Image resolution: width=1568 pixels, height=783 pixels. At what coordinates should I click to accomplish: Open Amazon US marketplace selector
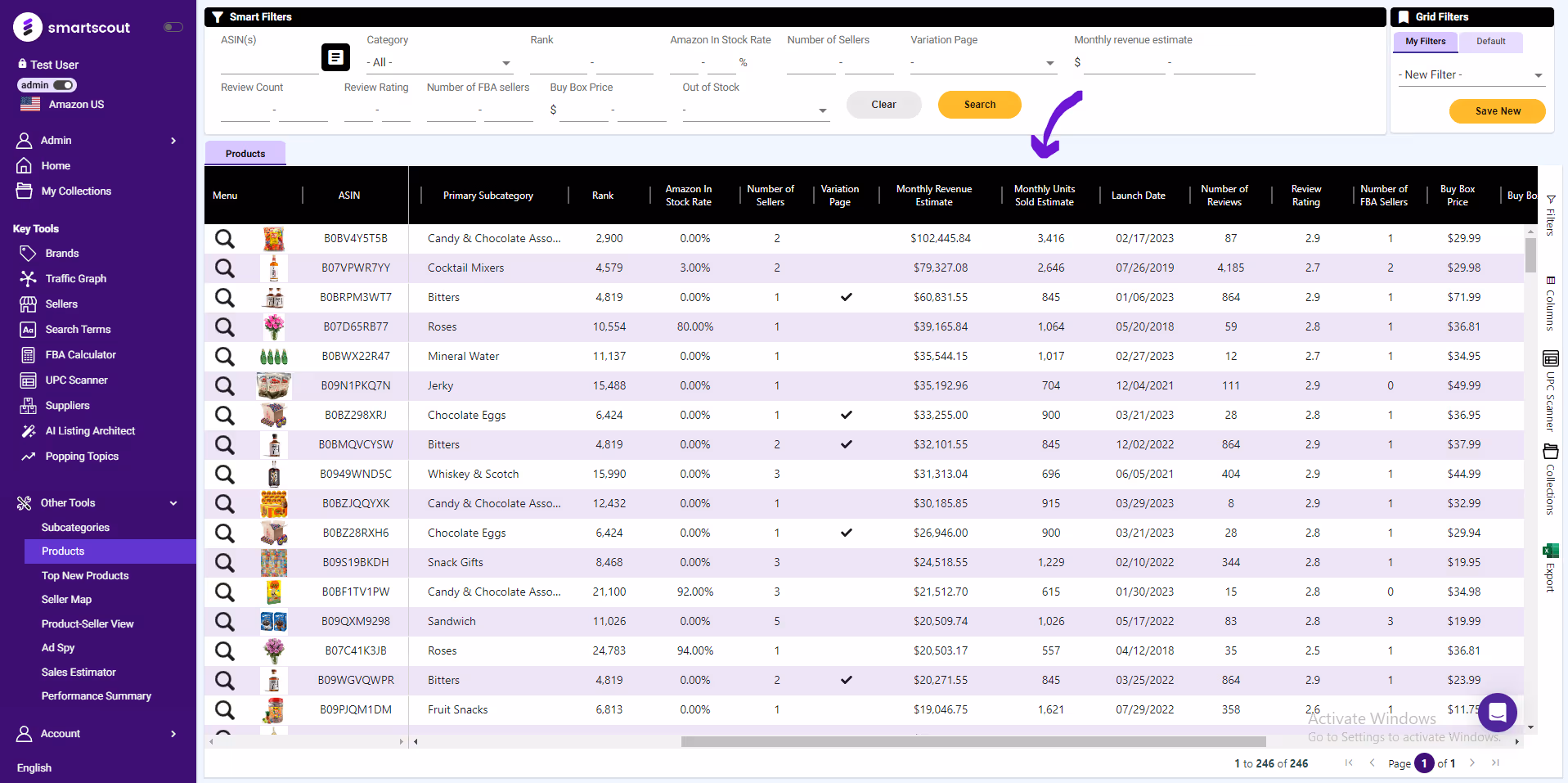(x=63, y=105)
